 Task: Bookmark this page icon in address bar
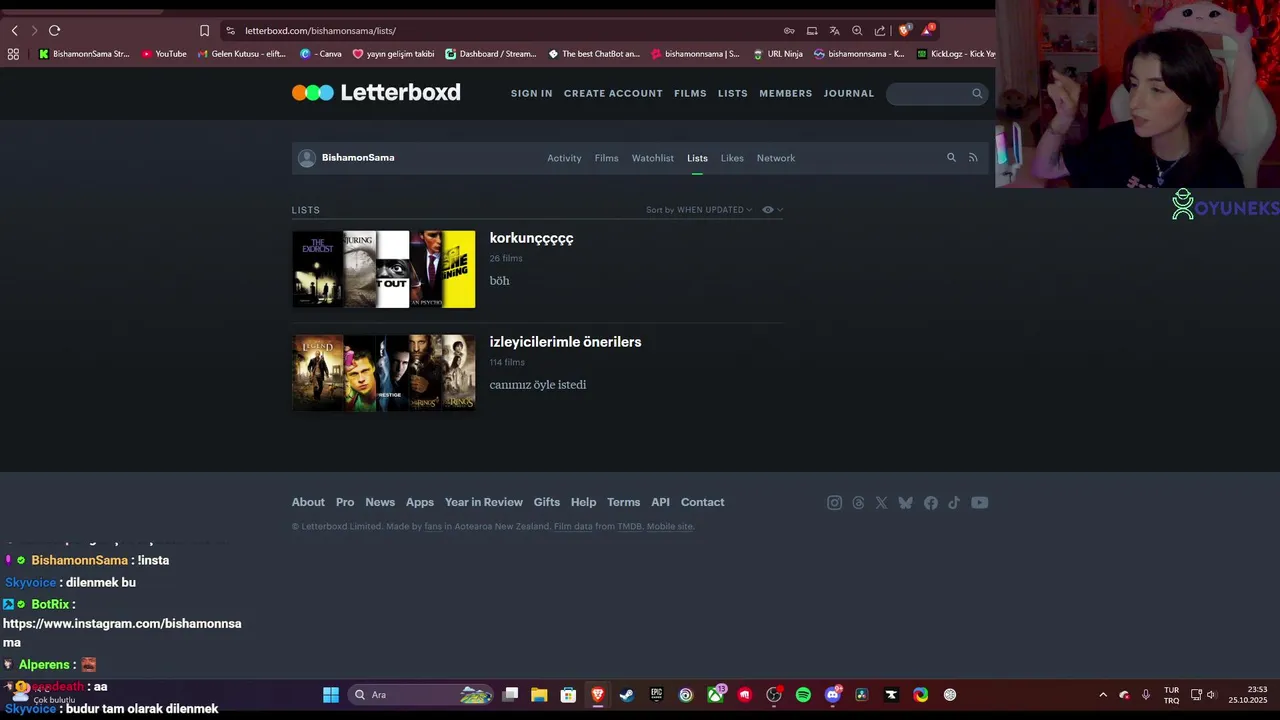click(x=204, y=31)
